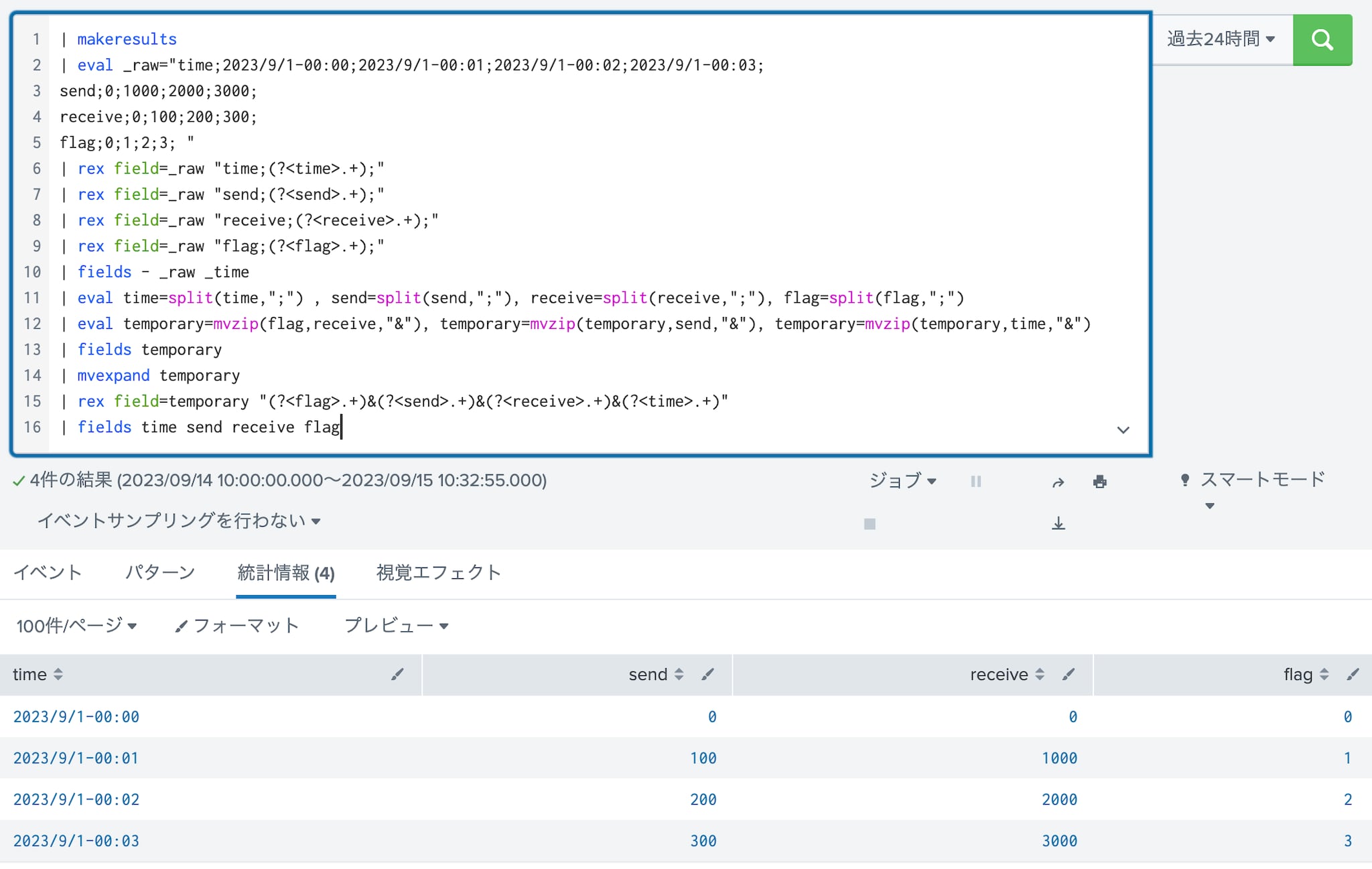Click flag value 3 in last row
Image resolution: width=1372 pixels, height=869 pixels.
pos(1348,842)
